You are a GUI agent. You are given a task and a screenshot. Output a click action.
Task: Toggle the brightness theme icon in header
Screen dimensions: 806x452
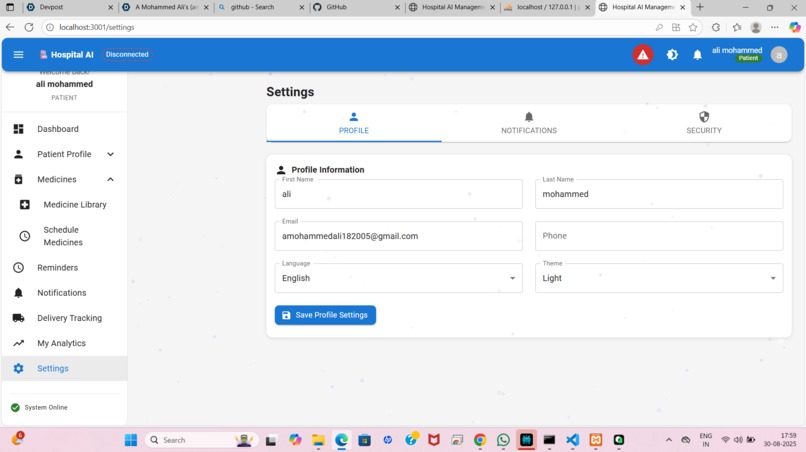click(672, 55)
